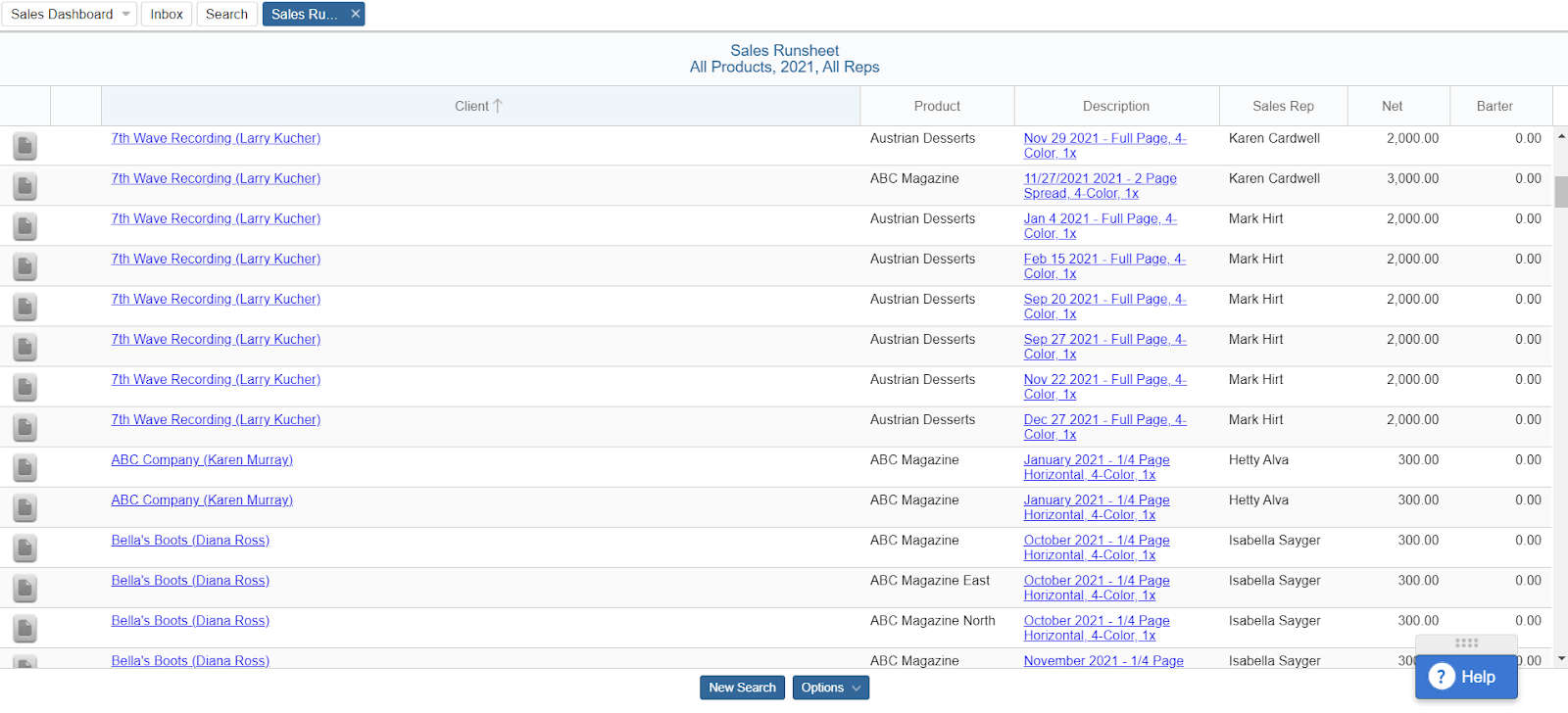The height and width of the screenshot is (713, 1568).
Task: Open document icon for Jan 4 2021 row
Action: tap(24, 226)
